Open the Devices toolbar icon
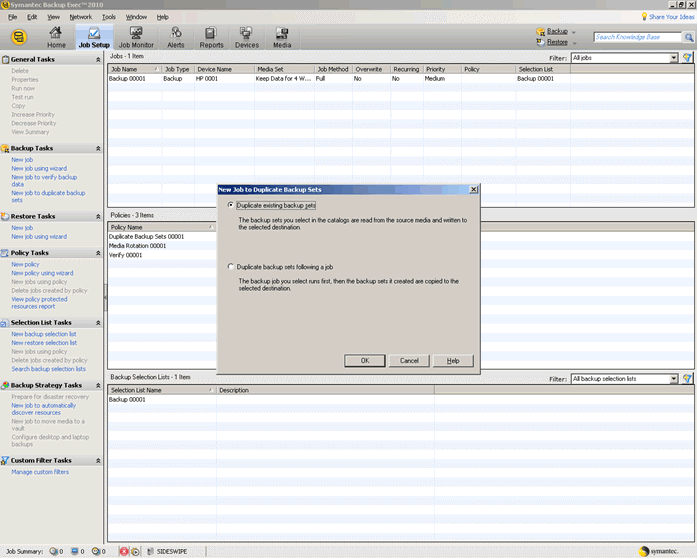This screenshot has height=559, width=698. pyautogui.click(x=247, y=37)
